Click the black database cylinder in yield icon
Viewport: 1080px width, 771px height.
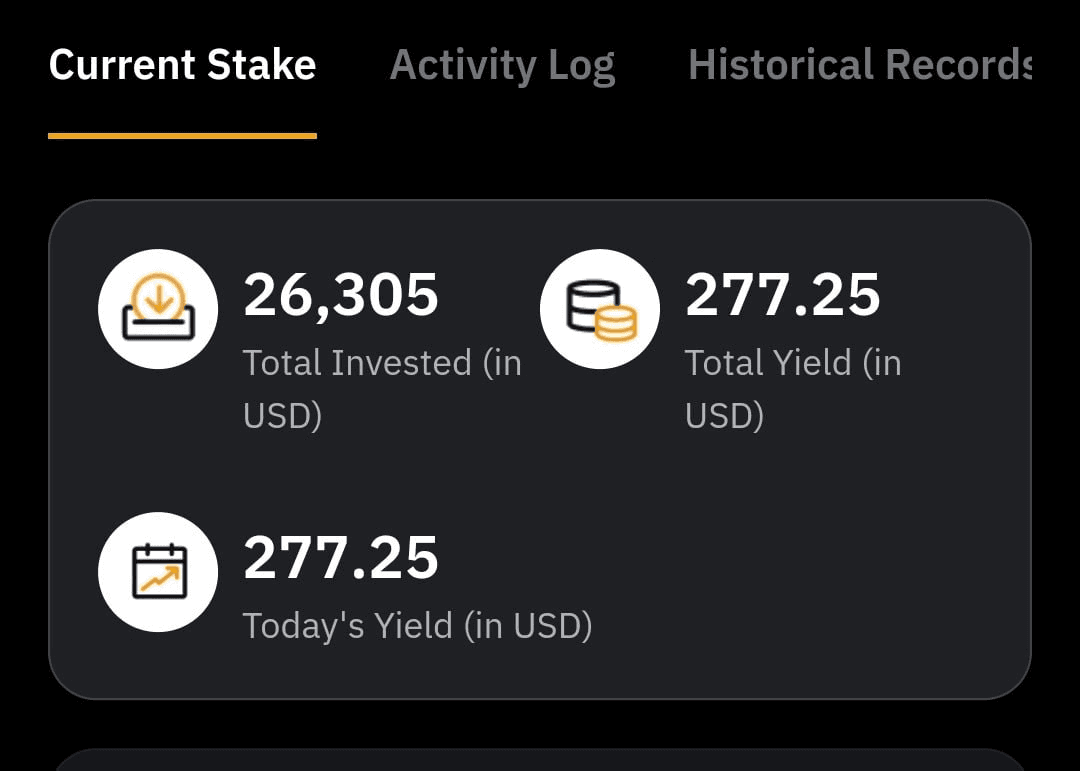pyautogui.click(x=590, y=305)
